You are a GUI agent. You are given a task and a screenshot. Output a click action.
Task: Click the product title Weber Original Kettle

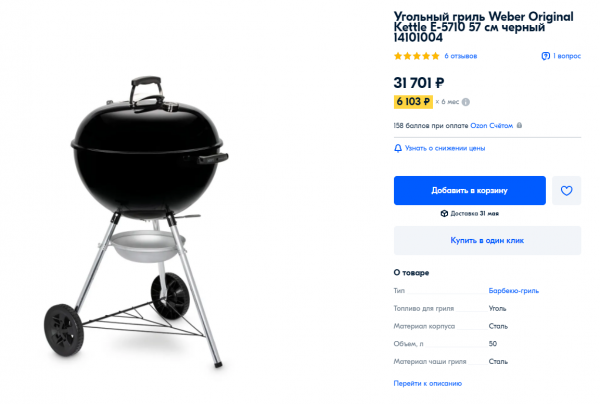tap(483, 27)
